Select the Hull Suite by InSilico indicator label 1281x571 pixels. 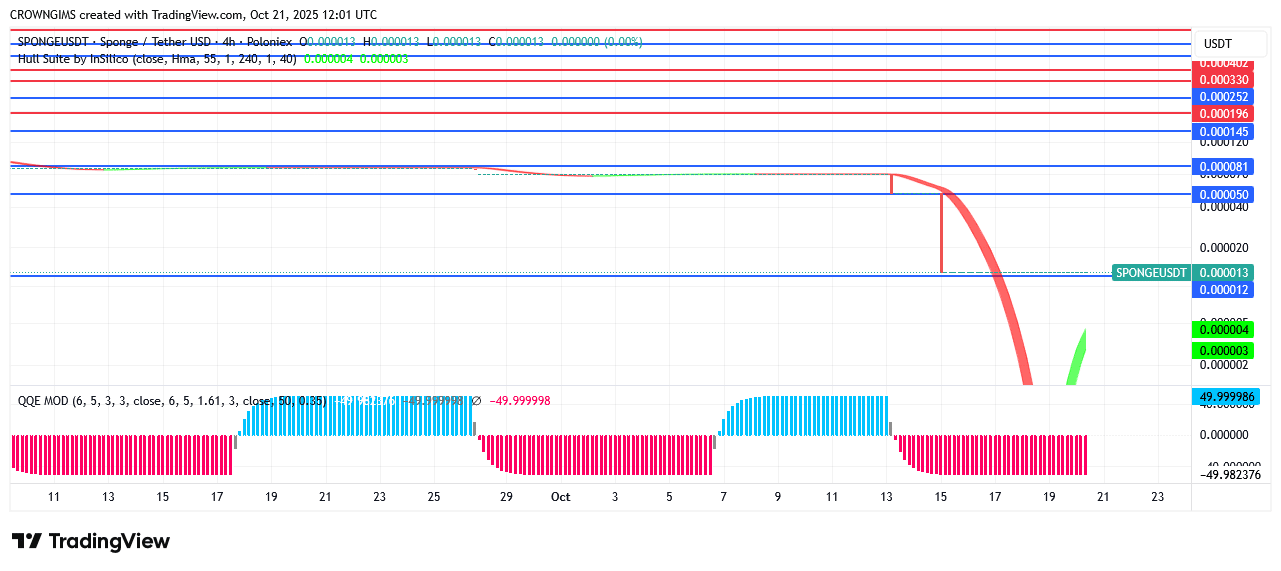(x=157, y=59)
